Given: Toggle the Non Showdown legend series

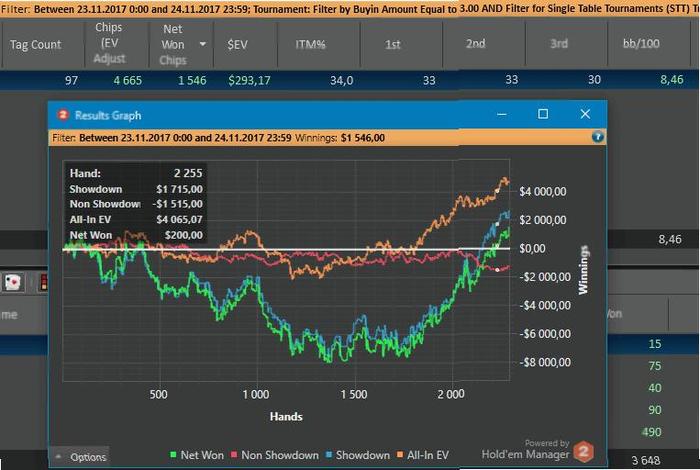Looking at the screenshot, I should 275,455.
